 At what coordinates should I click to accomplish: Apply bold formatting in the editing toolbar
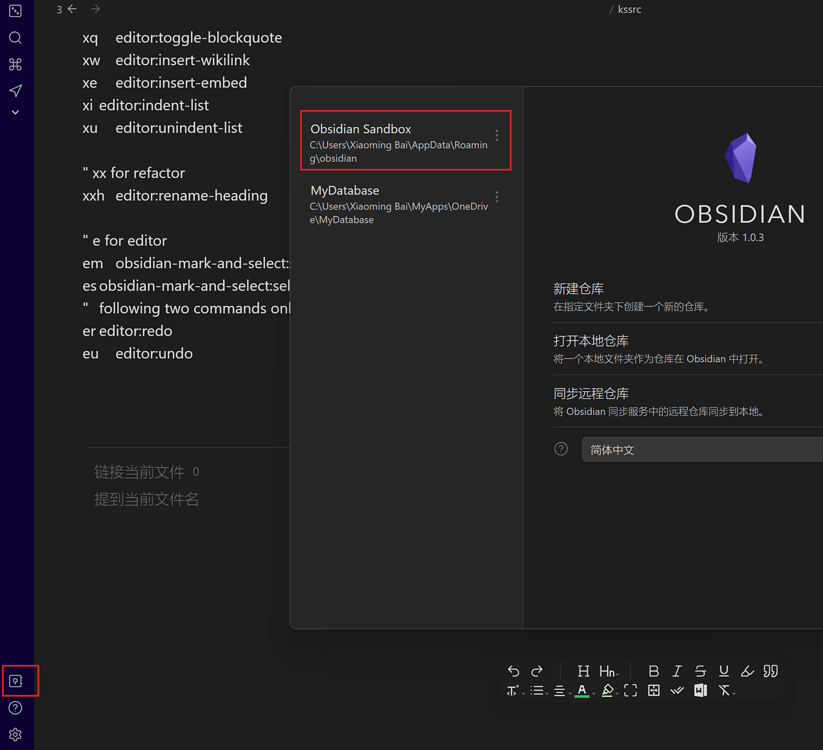(654, 671)
